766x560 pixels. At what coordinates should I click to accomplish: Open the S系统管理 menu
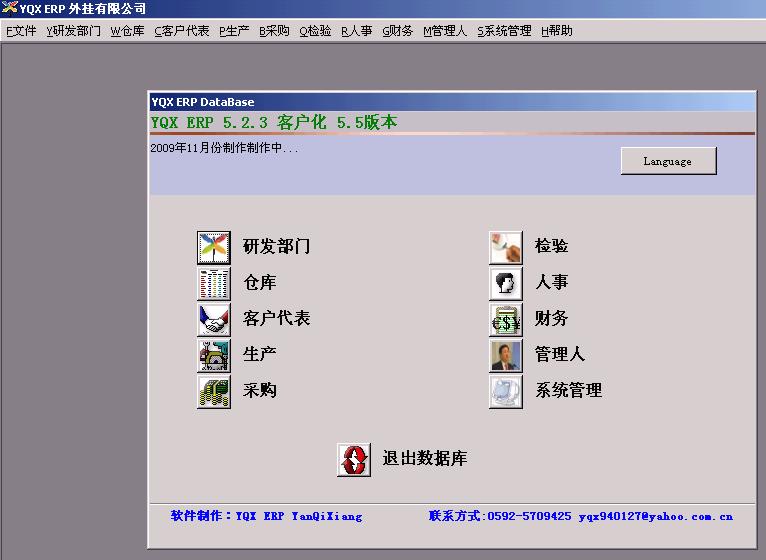(504, 31)
